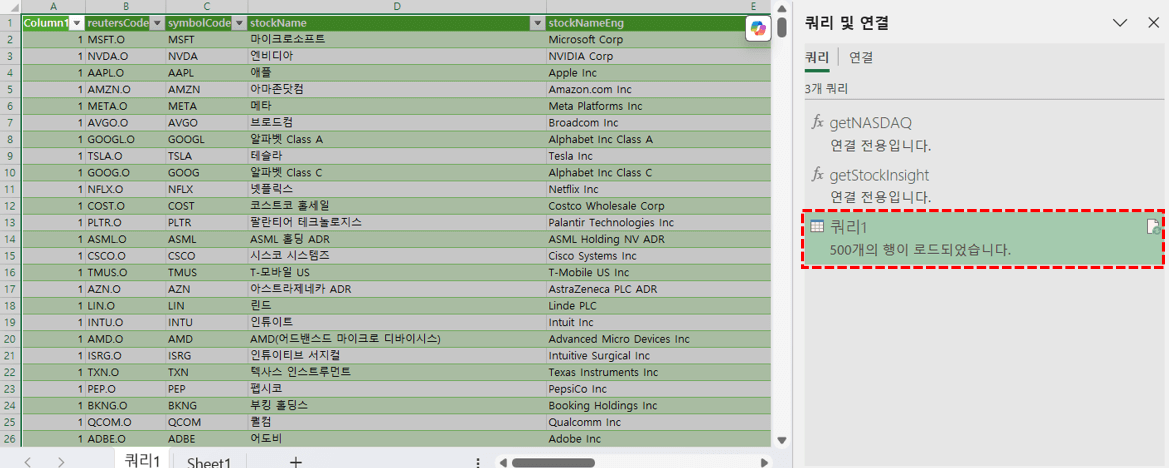Select the getNASDAQ query
Image resolution: width=1169 pixels, height=468 pixels.
[870, 122]
